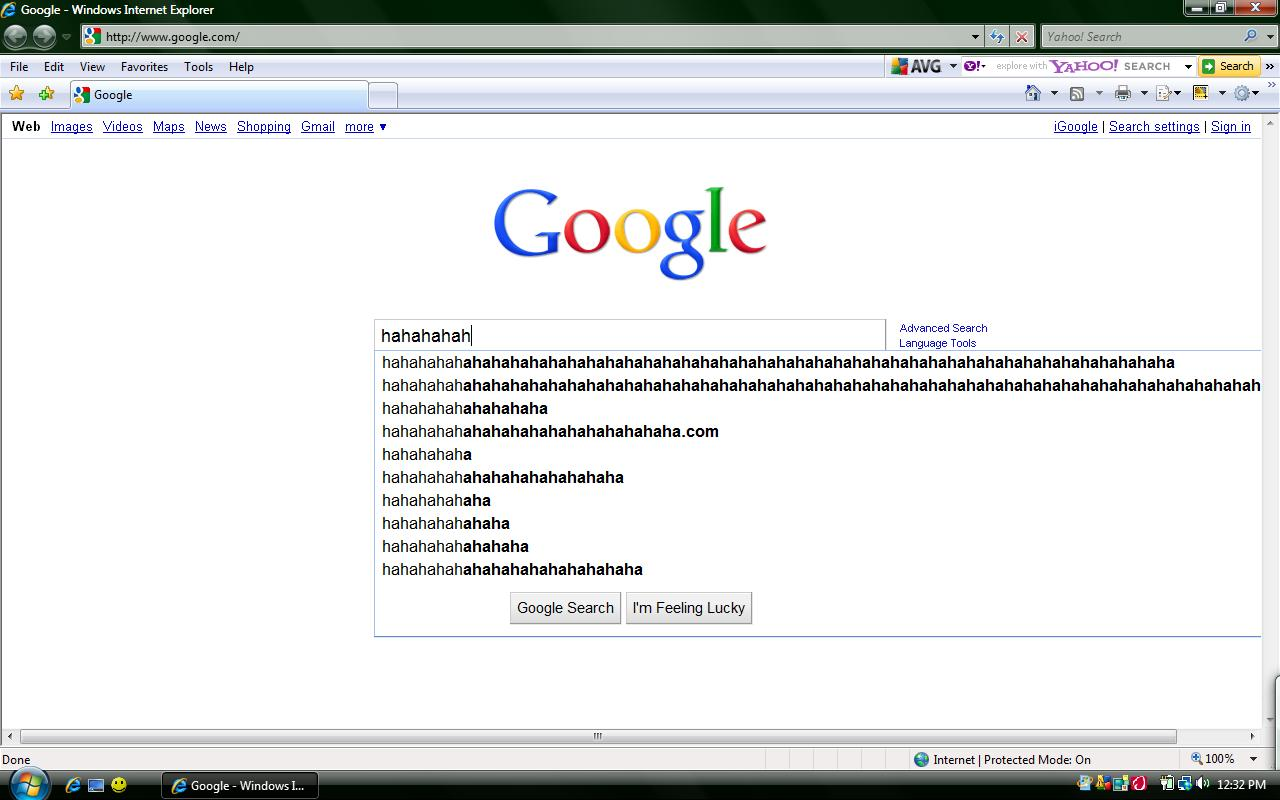Open Advanced Search link
The width and height of the screenshot is (1280, 800).
click(x=943, y=328)
